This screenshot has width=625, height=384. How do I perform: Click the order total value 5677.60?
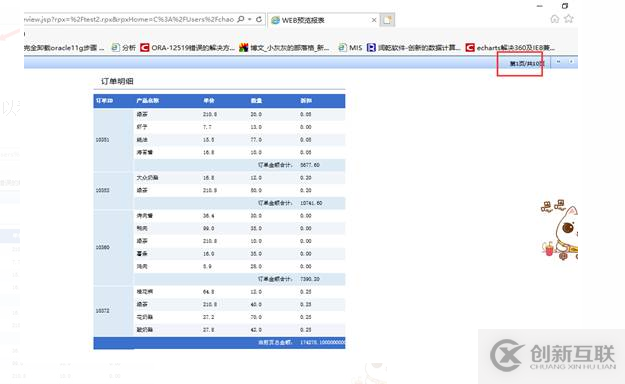(310, 165)
